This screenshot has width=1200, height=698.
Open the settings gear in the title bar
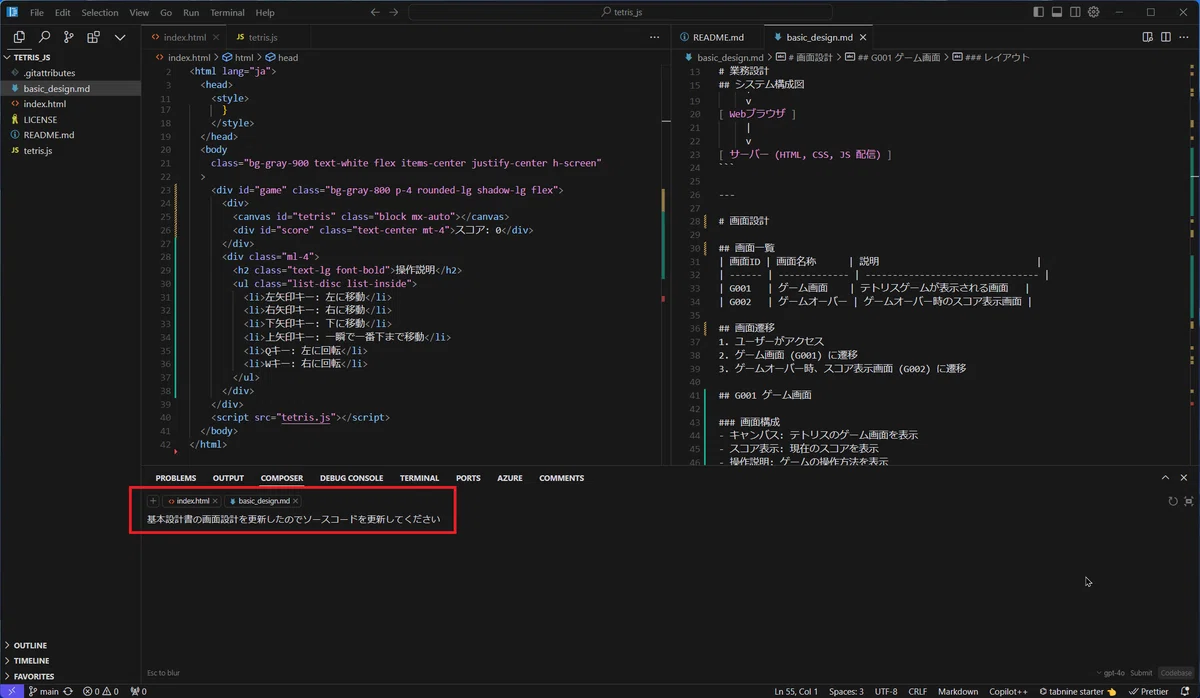pyautogui.click(x=1094, y=12)
